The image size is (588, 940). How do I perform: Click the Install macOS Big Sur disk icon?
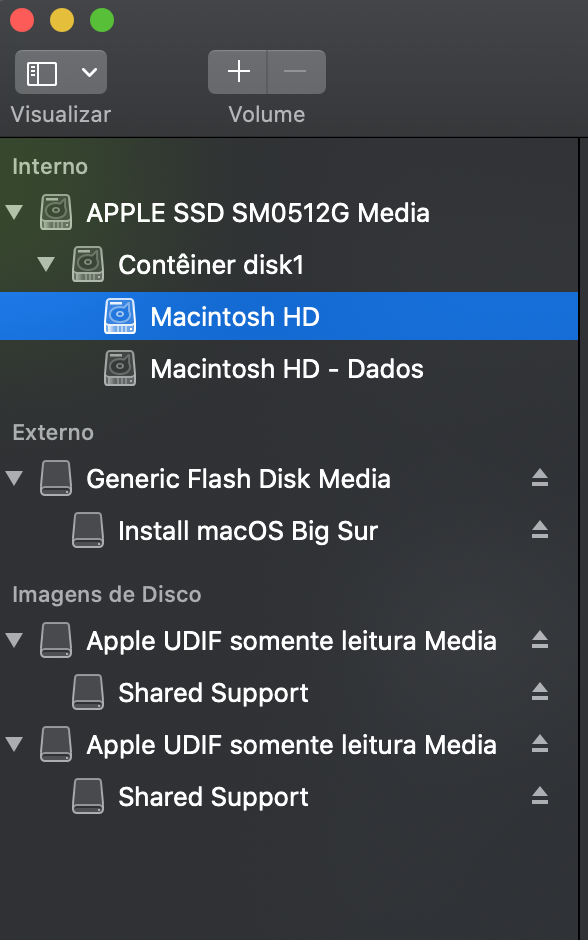pyautogui.click(x=88, y=531)
